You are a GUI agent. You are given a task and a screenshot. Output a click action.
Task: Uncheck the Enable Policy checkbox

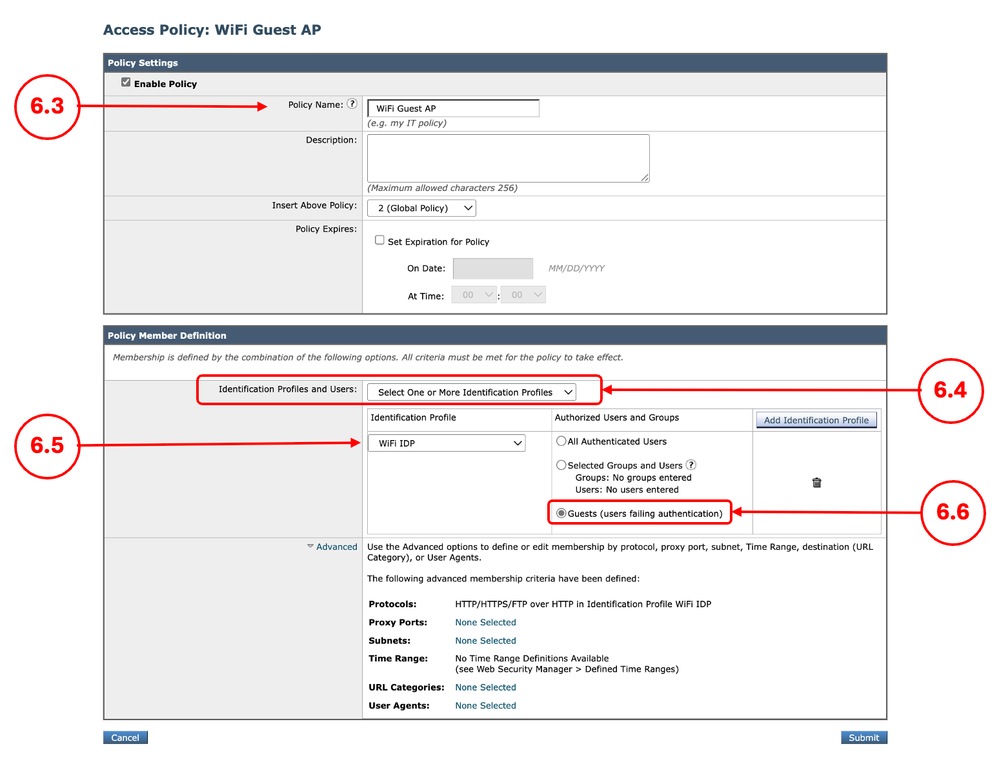point(125,84)
